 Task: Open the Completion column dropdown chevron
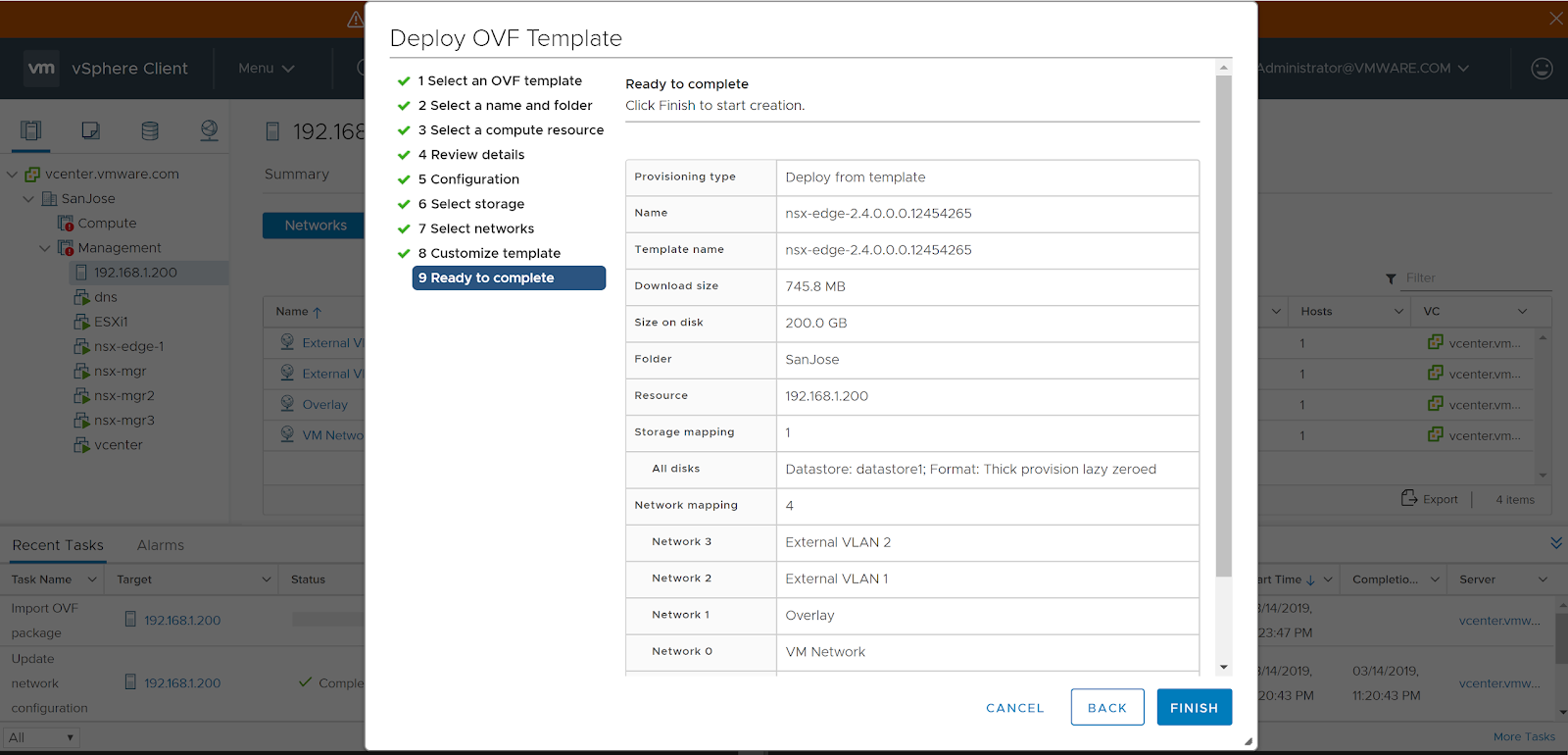click(1435, 579)
